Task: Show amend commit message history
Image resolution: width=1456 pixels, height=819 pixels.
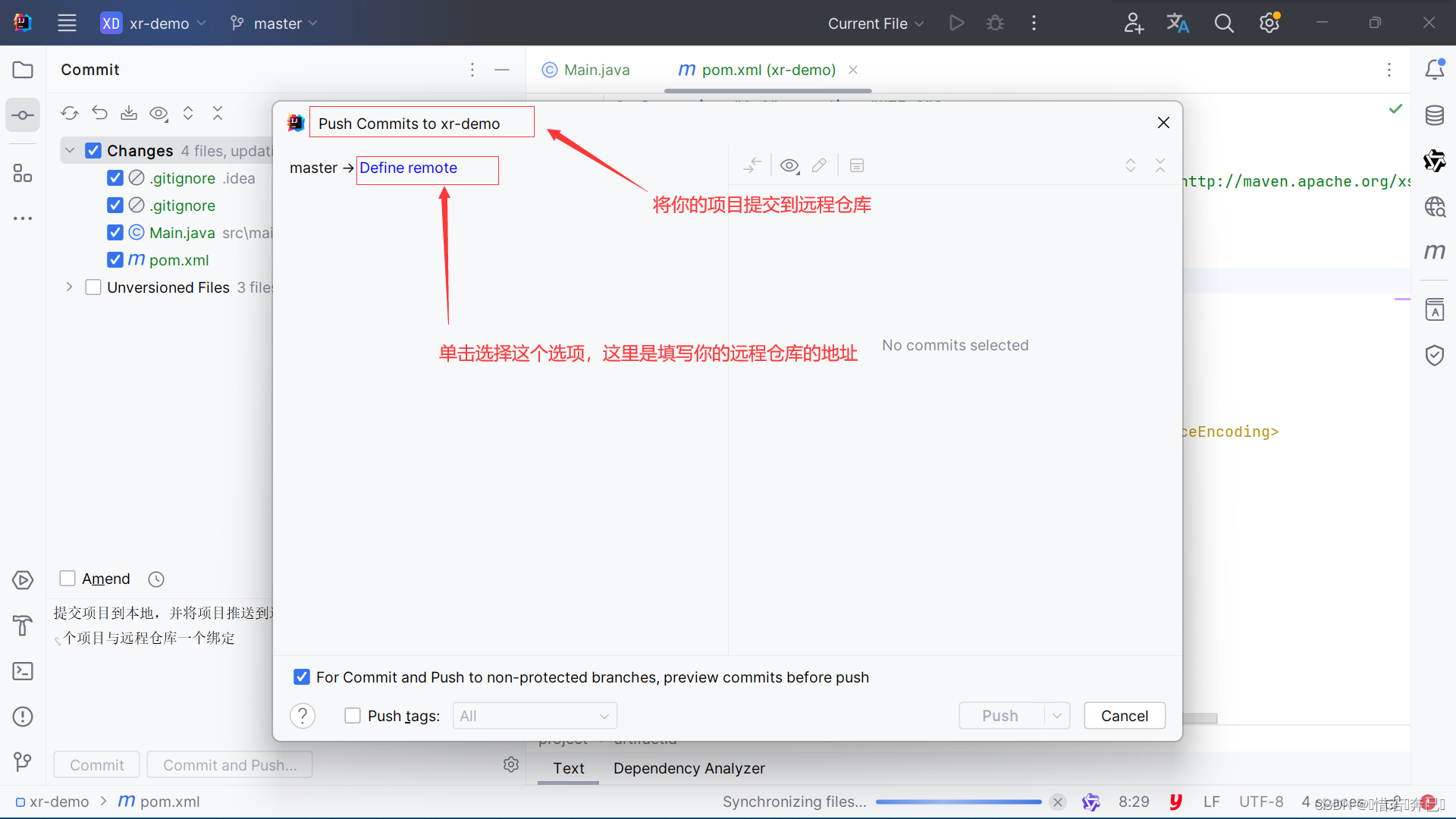Action: click(156, 579)
